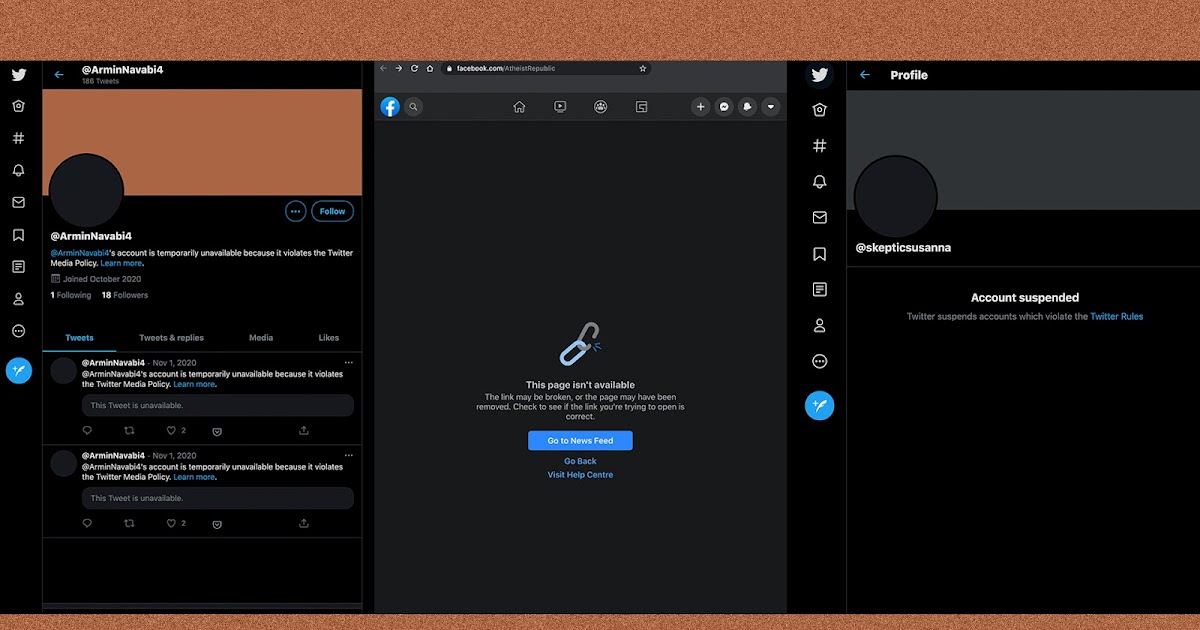Open the Twitter Rules link
Viewport: 1200px width, 630px height.
coord(1117,317)
